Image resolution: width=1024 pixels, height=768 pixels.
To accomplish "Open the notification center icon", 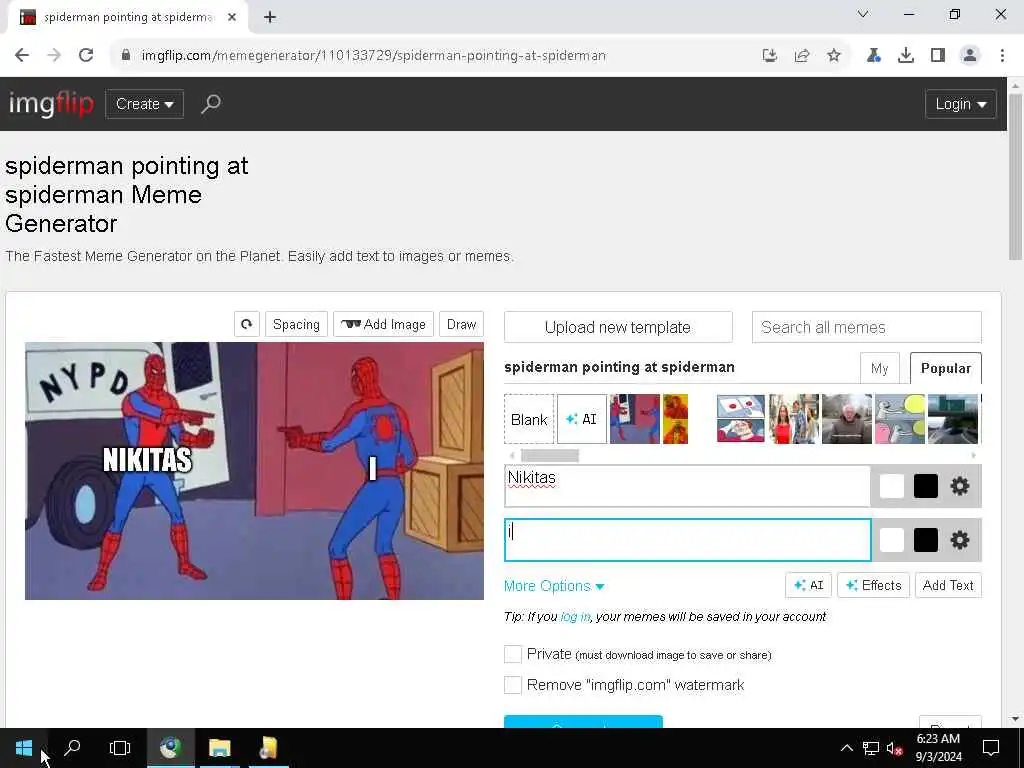I will pos(991,748).
